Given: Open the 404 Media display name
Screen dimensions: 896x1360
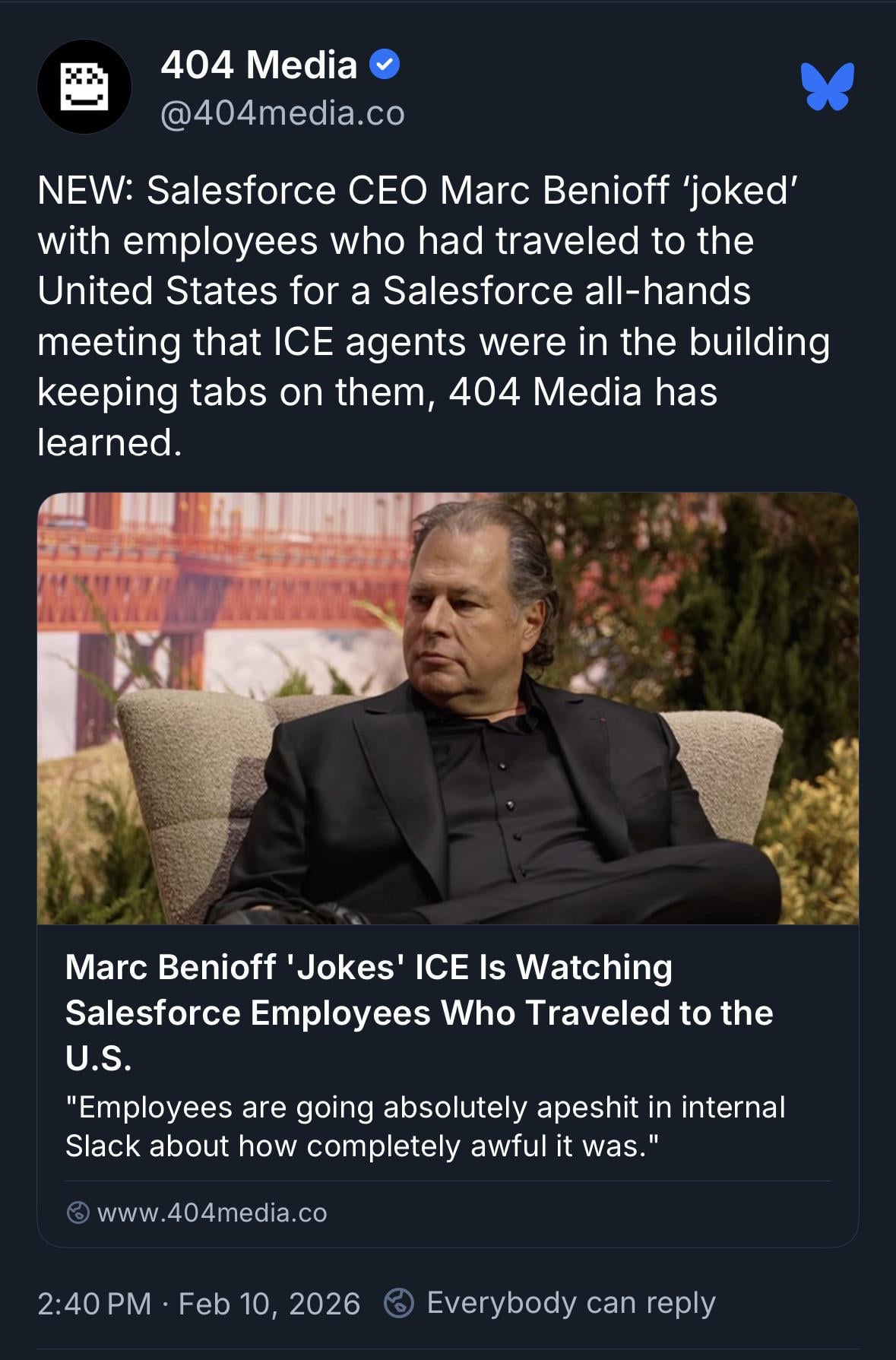Looking at the screenshot, I should [259, 65].
